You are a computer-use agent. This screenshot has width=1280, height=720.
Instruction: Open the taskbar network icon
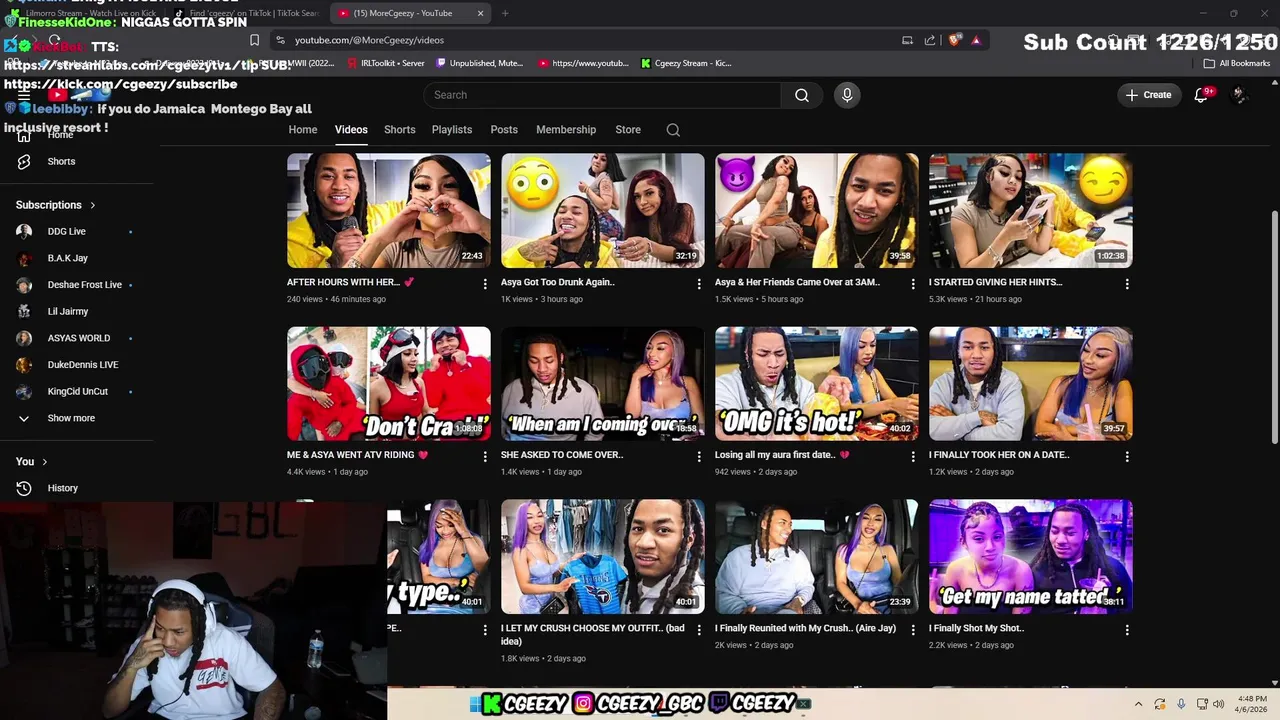point(1202,704)
